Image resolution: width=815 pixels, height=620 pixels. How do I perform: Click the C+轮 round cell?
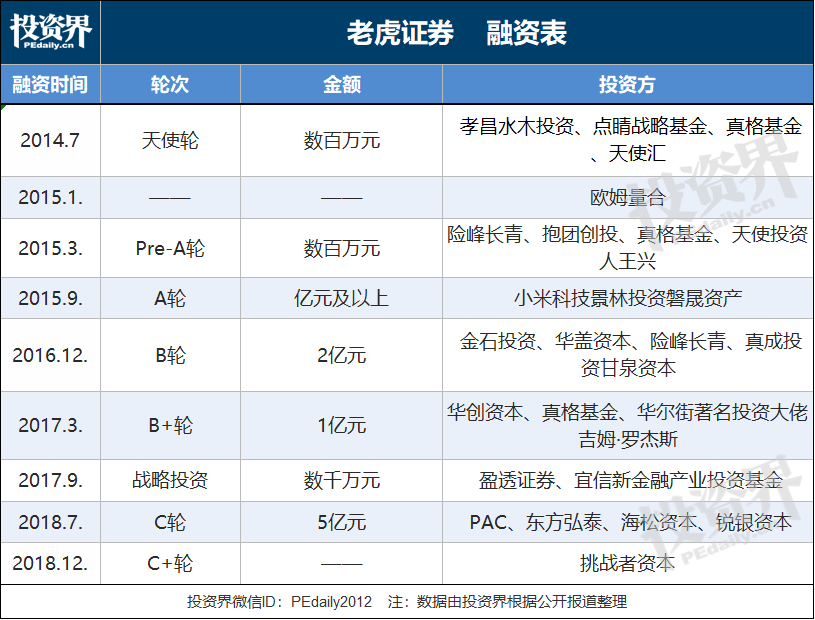tap(170, 563)
